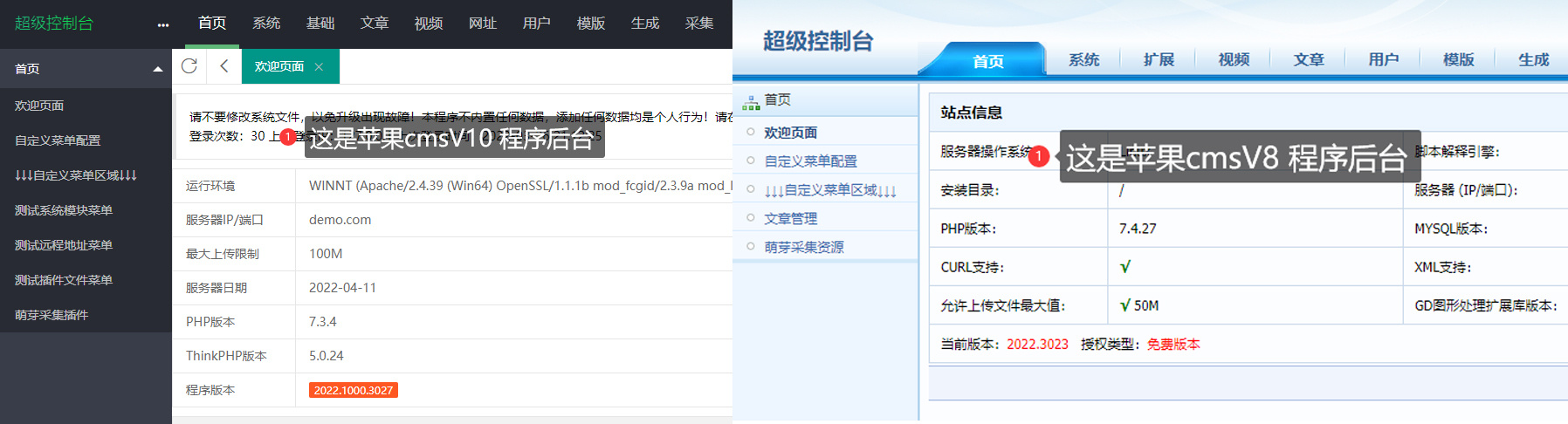
Task: Select the green 欢迎页面 tab in V10
Action: click(x=279, y=66)
